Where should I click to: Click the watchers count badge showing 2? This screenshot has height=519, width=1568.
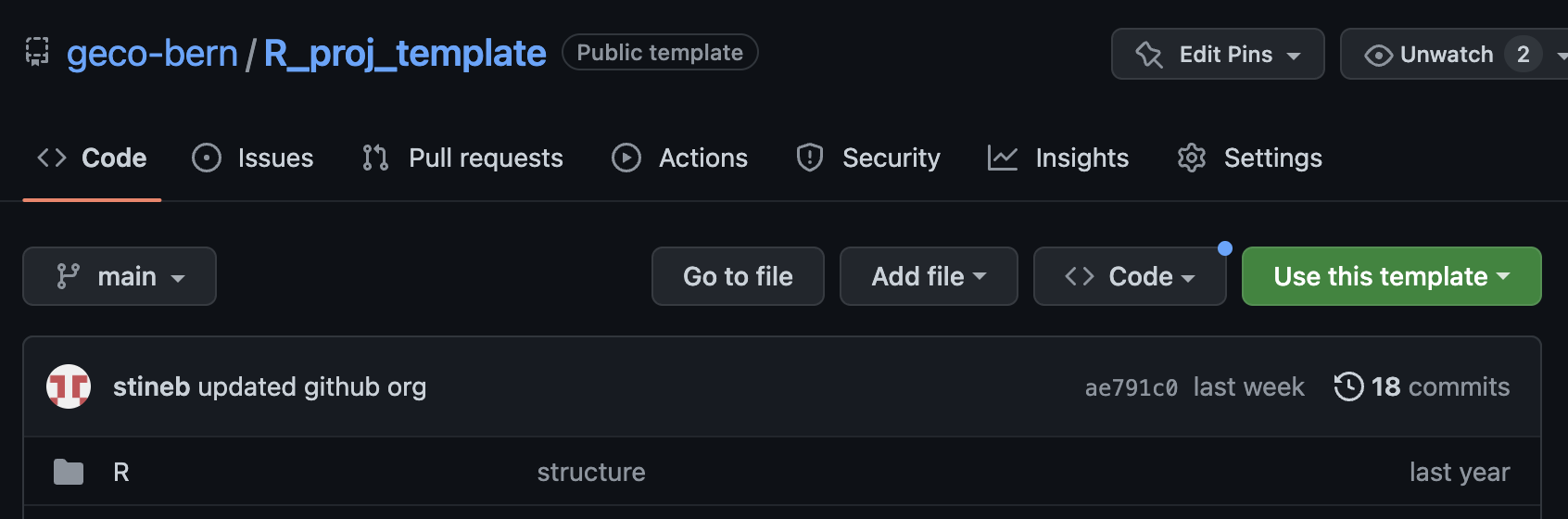(x=1523, y=55)
